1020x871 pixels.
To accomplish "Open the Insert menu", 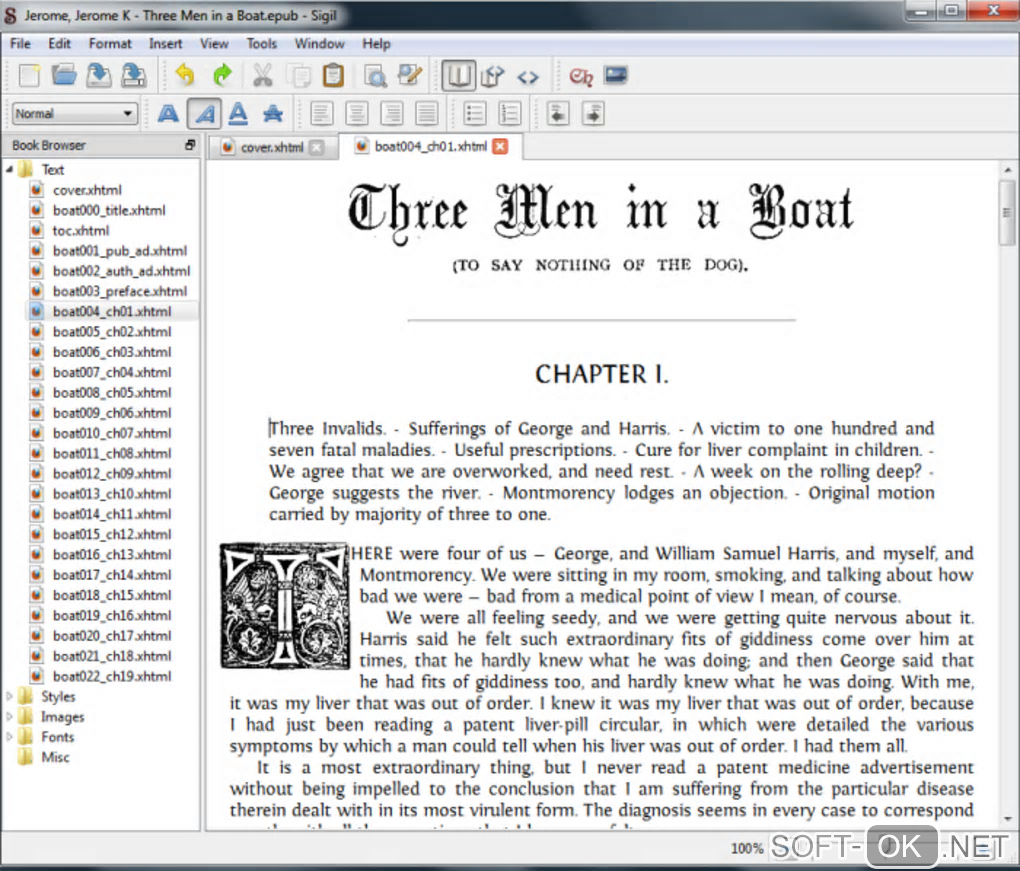I will click(x=165, y=44).
